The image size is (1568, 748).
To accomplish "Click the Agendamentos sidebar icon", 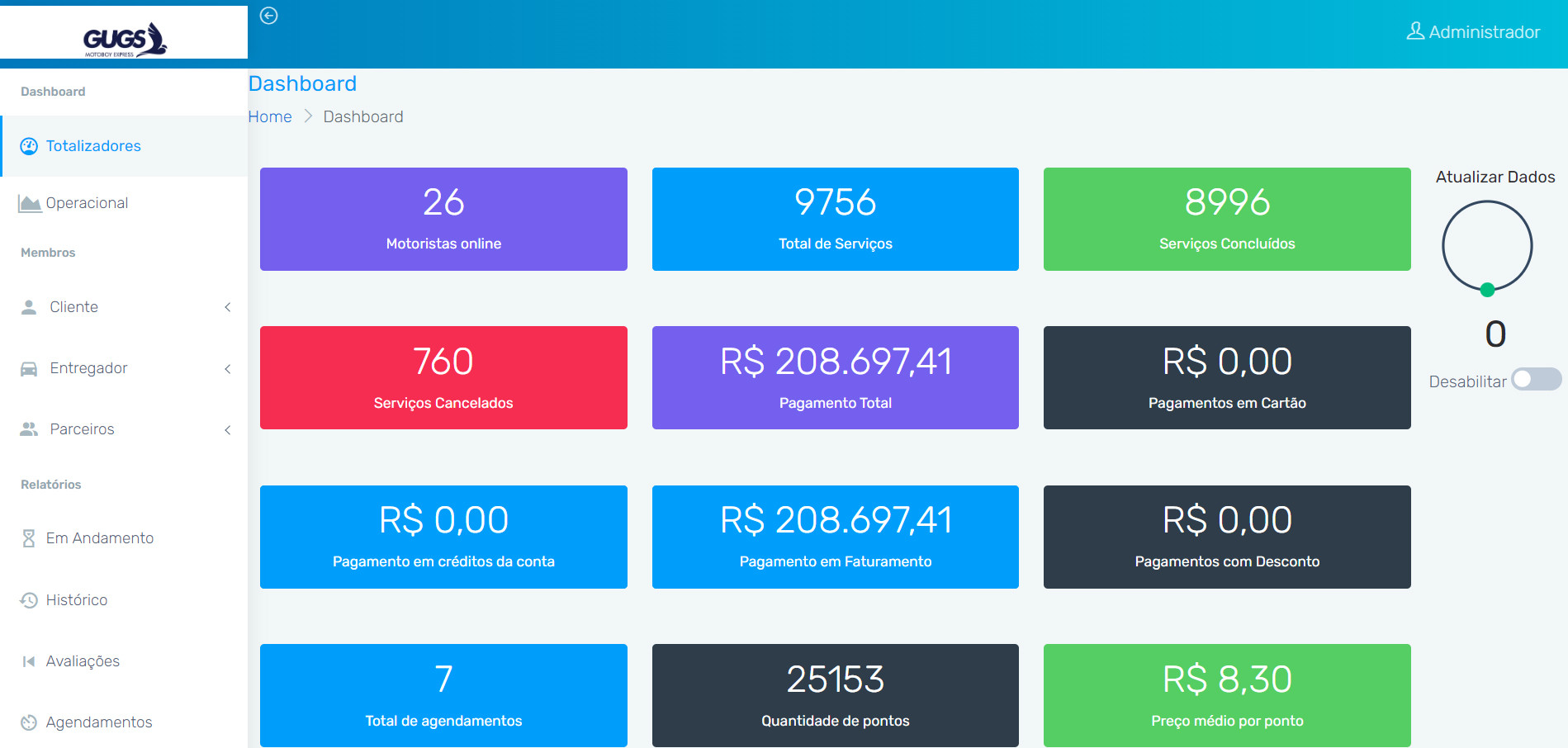I will click(29, 722).
